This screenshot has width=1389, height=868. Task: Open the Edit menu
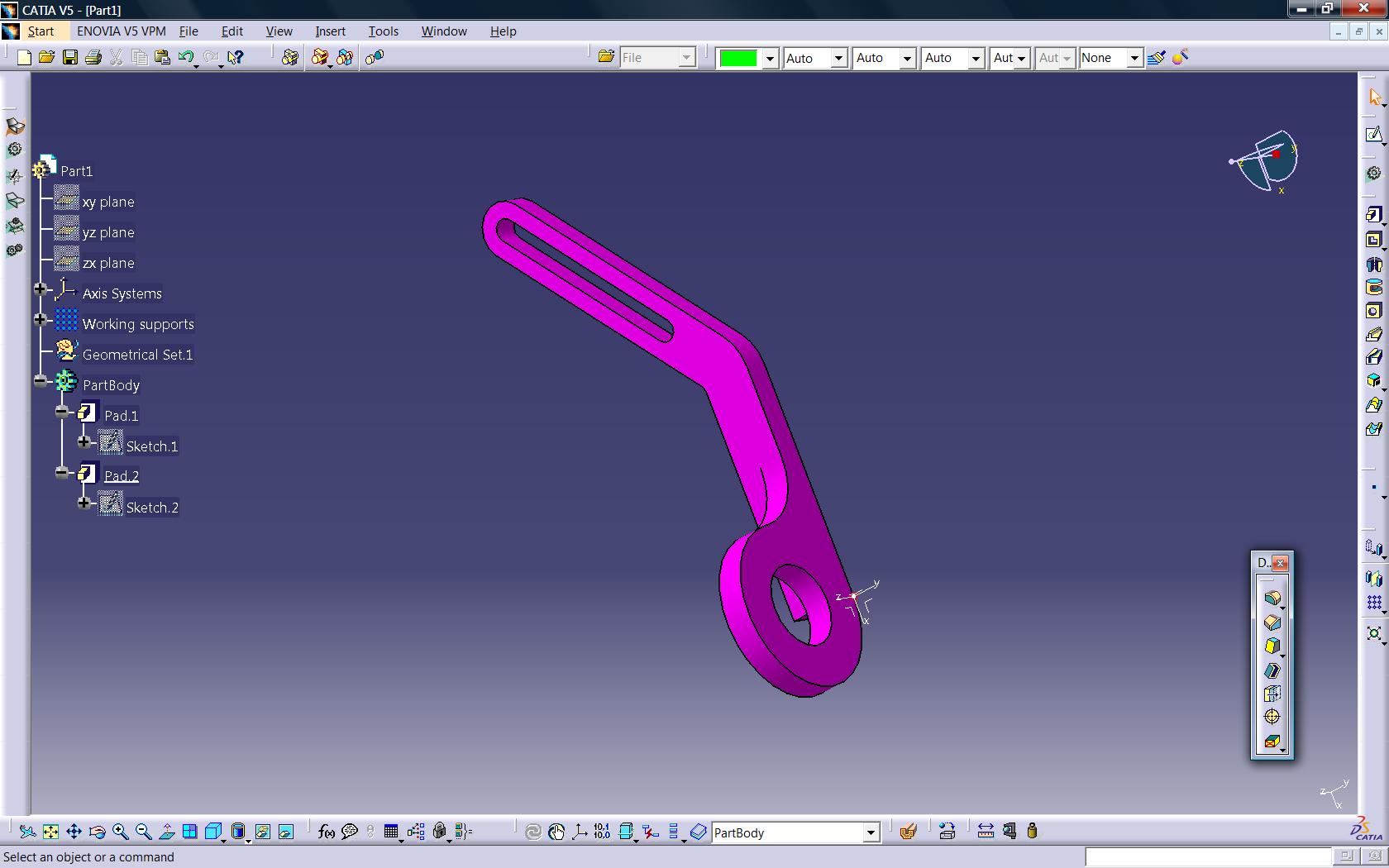(x=232, y=31)
